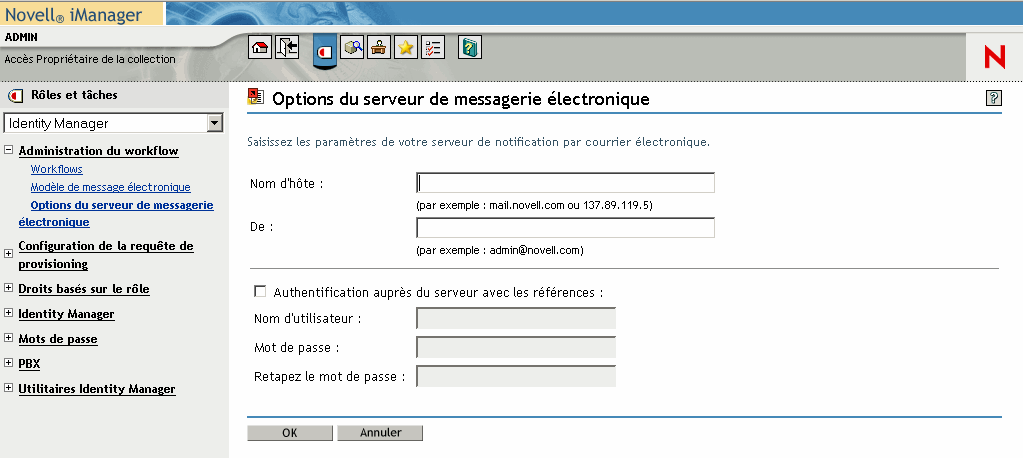Open the page help question mark icon
This screenshot has height=458, width=1023.
tap(994, 99)
